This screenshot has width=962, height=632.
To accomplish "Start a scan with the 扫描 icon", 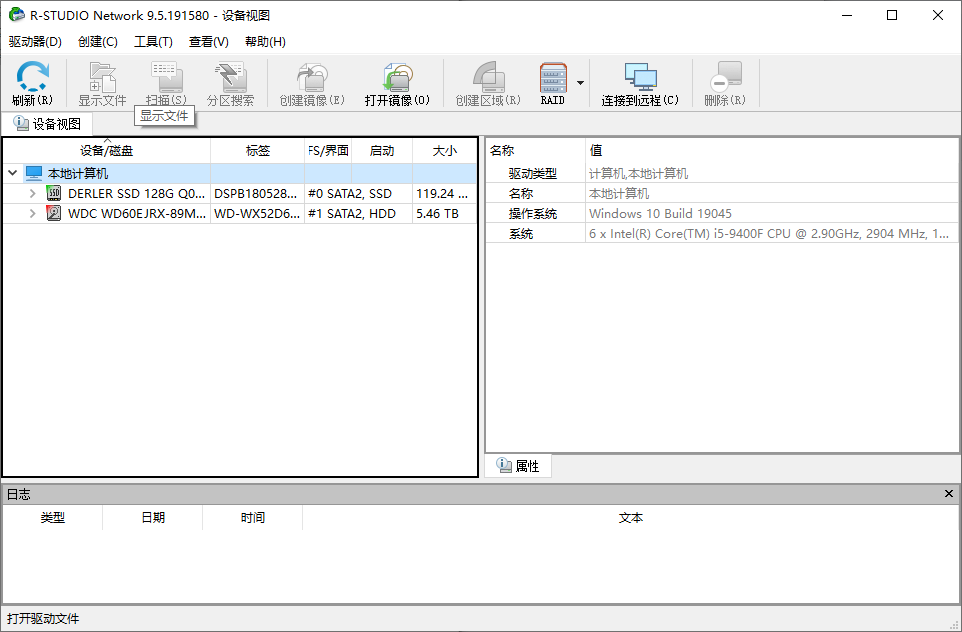I will (165, 76).
